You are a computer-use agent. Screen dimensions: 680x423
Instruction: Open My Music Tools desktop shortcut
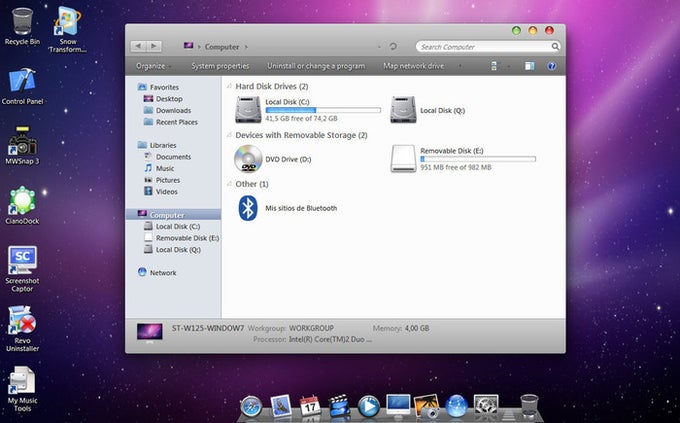tap(23, 389)
